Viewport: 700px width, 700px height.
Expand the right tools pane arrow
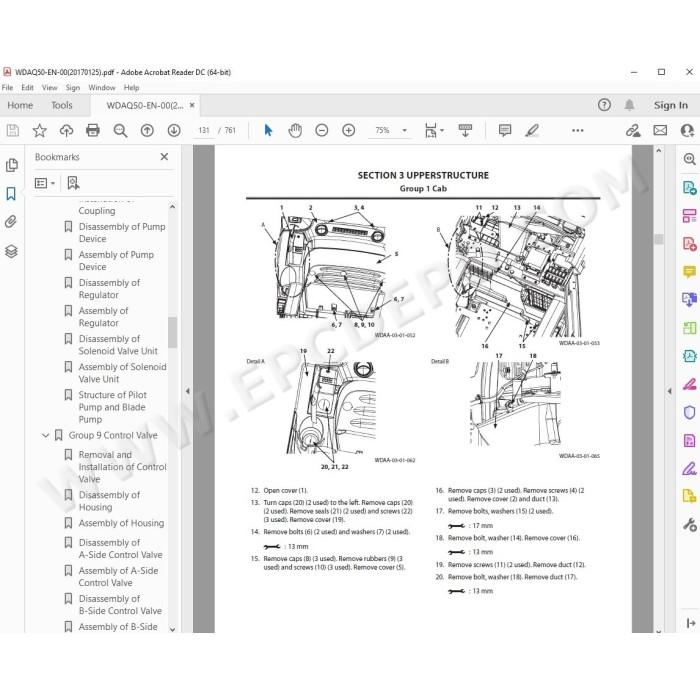[669, 391]
